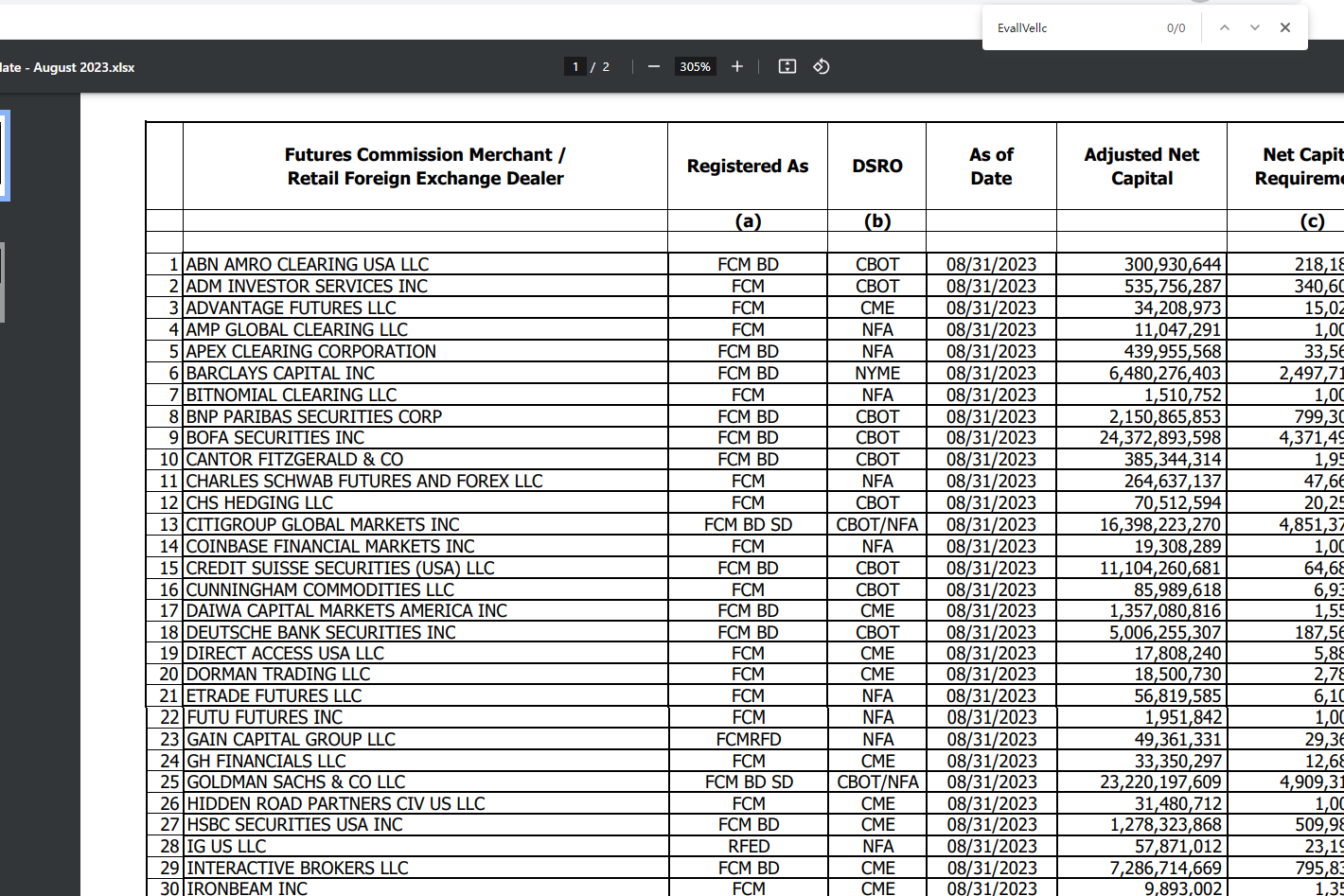1344x896 pixels.
Task: Rotate the document counterclockwise
Action: [x=822, y=66]
